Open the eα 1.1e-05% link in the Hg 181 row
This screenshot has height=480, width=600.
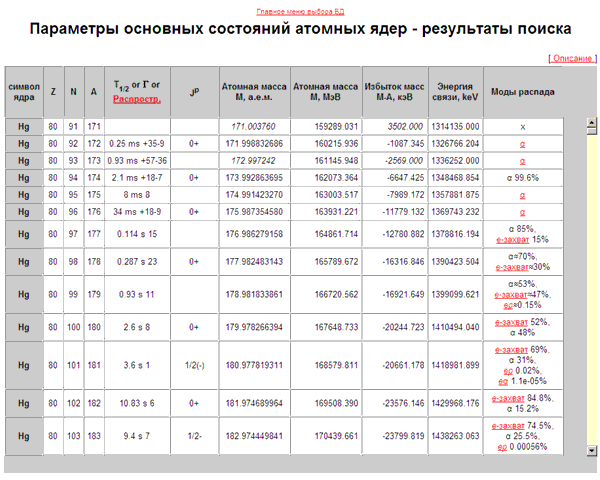click(503, 381)
